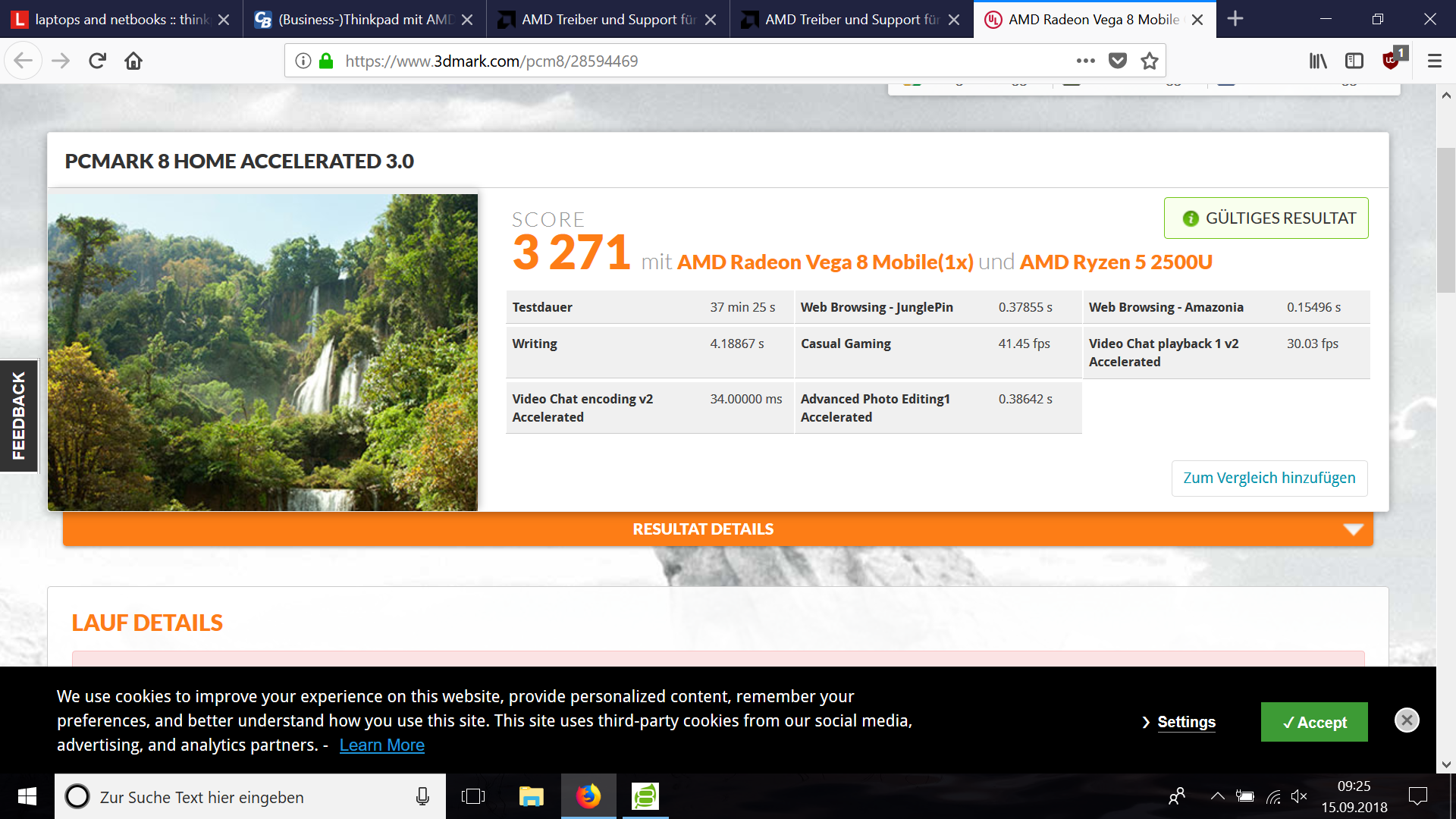
Task: Accept cookies with green Accept button
Action: pos(1314,722)
